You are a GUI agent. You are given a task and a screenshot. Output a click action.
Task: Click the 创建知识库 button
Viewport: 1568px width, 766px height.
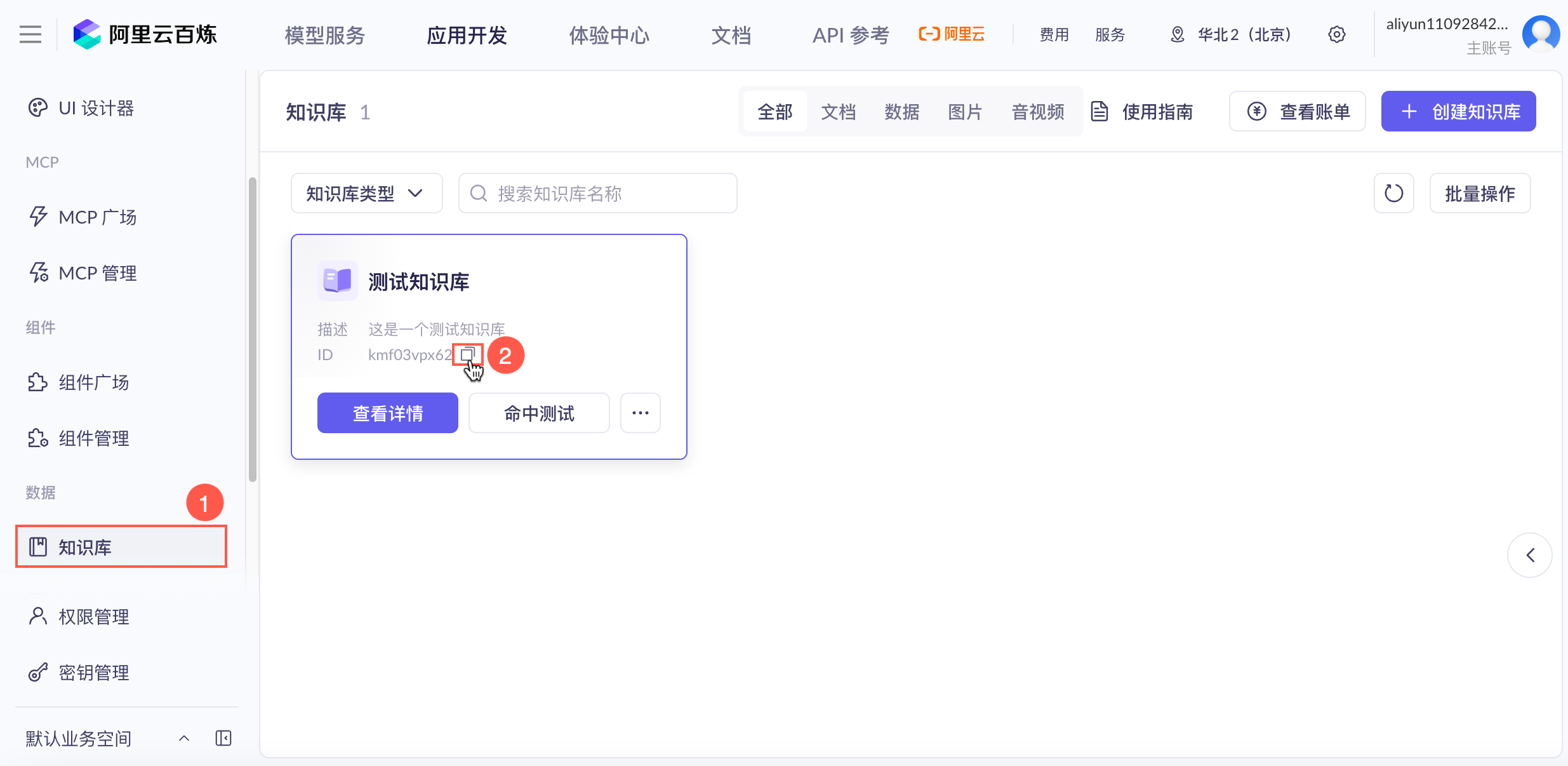pos(1458,112)
